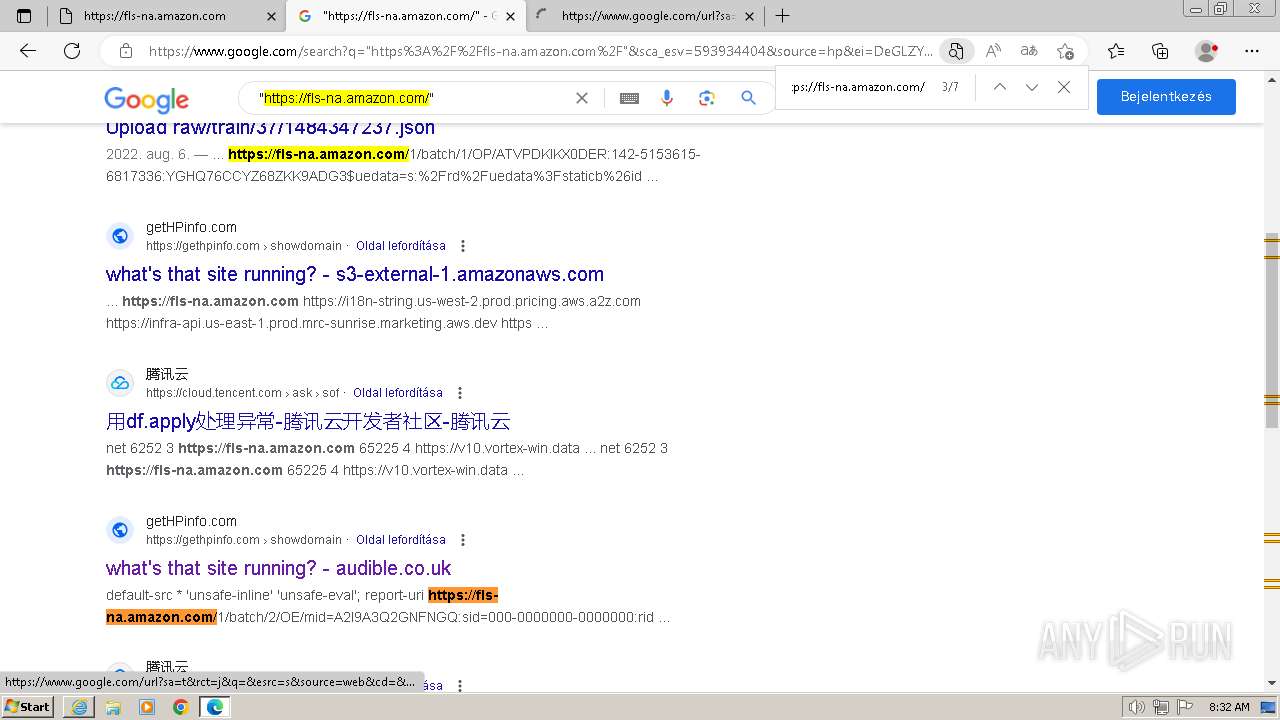
Task: Click the find-on-page icon in address bar
Action: coord(956,51)
